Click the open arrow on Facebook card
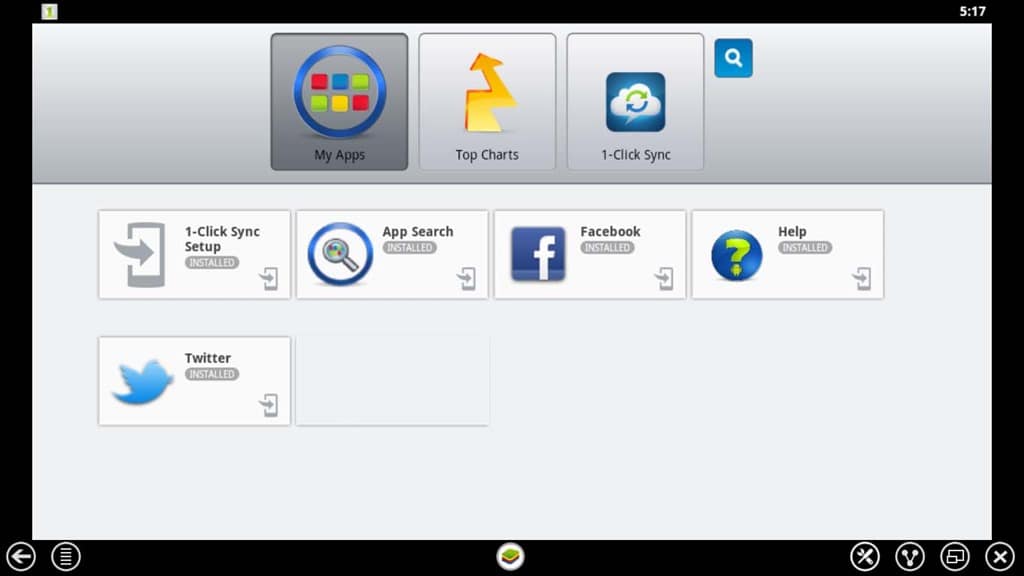The height and width of the screenshot is (576, 1024). pyautogui.click(x=665, y=279)
